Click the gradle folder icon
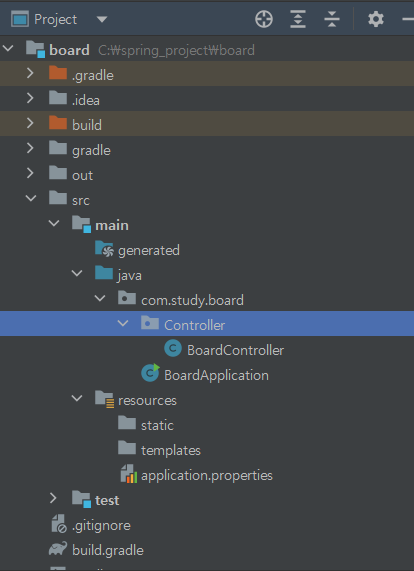Viewport: 414px width, 571px height. tap(58, 148)
